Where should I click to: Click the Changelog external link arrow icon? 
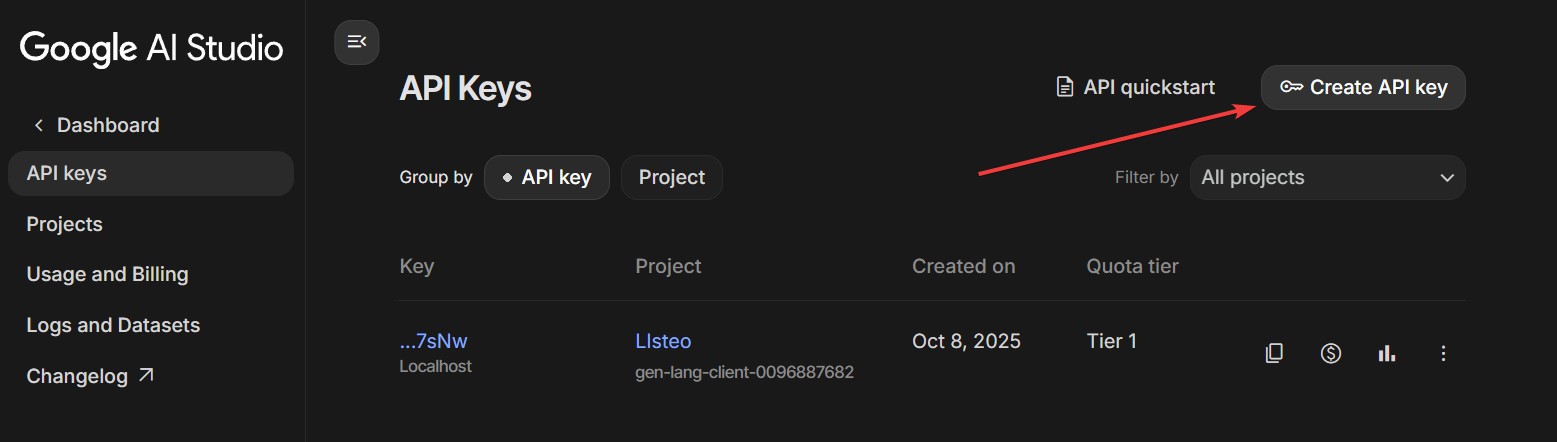click(146, 376)
